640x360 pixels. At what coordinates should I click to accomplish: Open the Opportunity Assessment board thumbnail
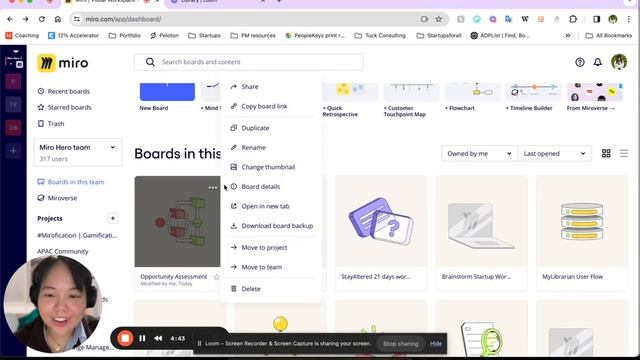178,221
